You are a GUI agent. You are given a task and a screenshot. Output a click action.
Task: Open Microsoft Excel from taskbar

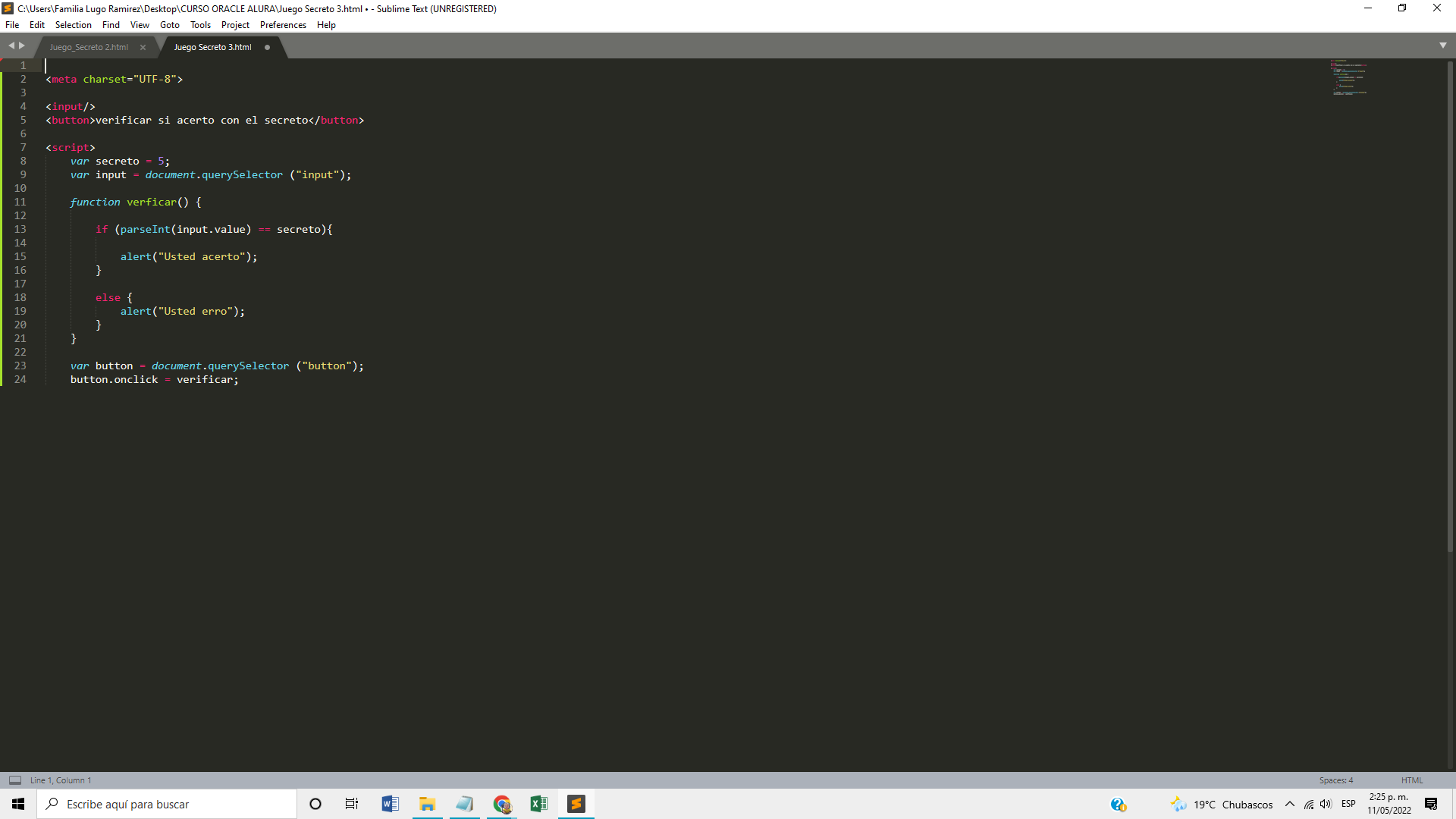tap(538, 804)
